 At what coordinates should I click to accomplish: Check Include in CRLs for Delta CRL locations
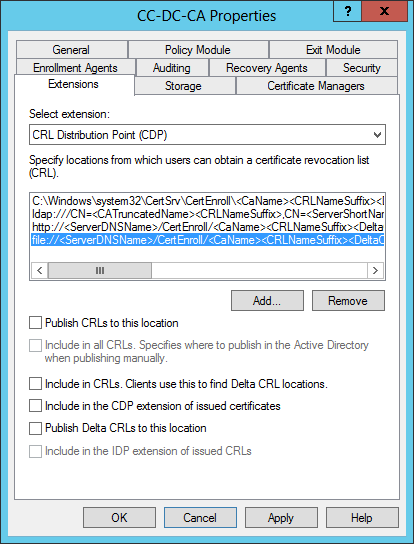35,384
